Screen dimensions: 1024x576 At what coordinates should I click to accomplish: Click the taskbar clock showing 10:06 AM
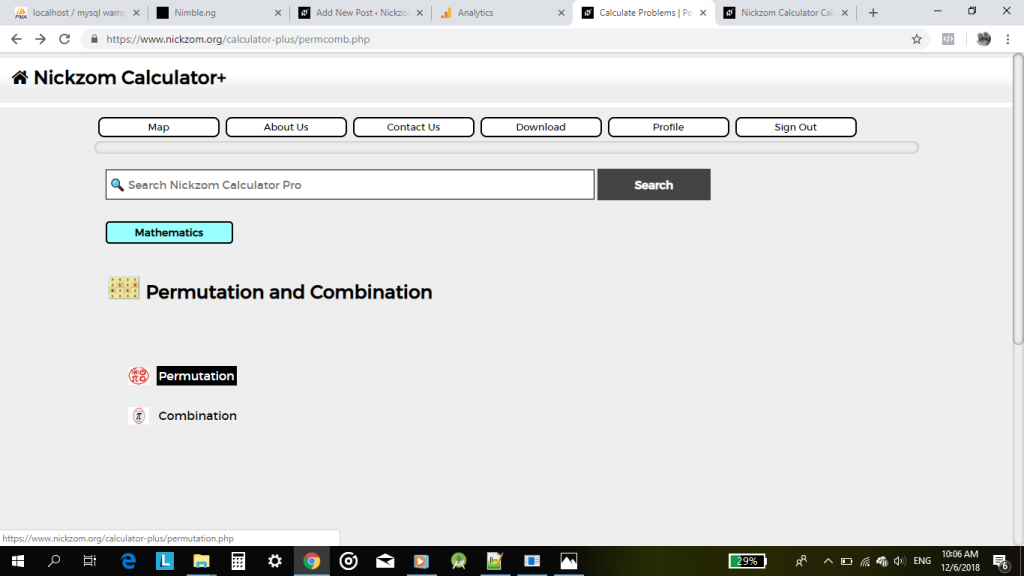[960, 561]
